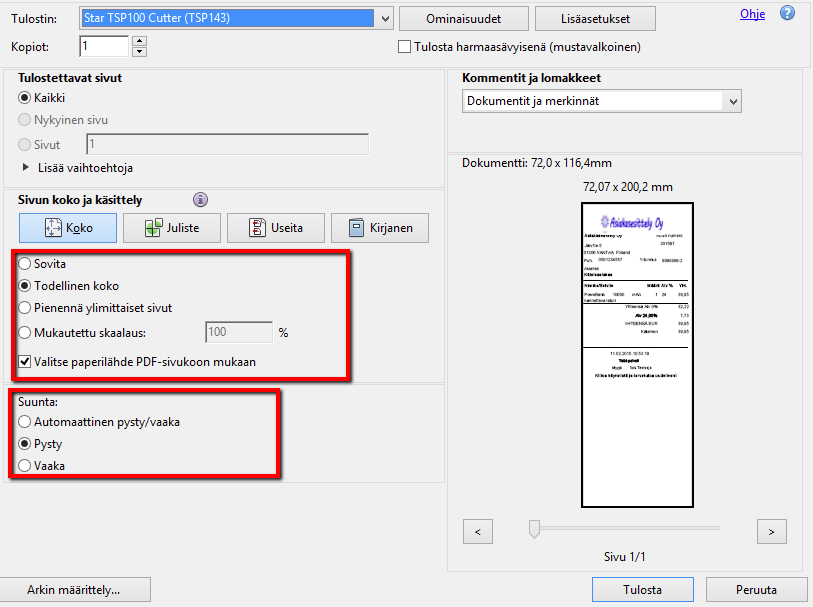
Task: Click the blue help question mark icon
Action: (x=787, y=14)
